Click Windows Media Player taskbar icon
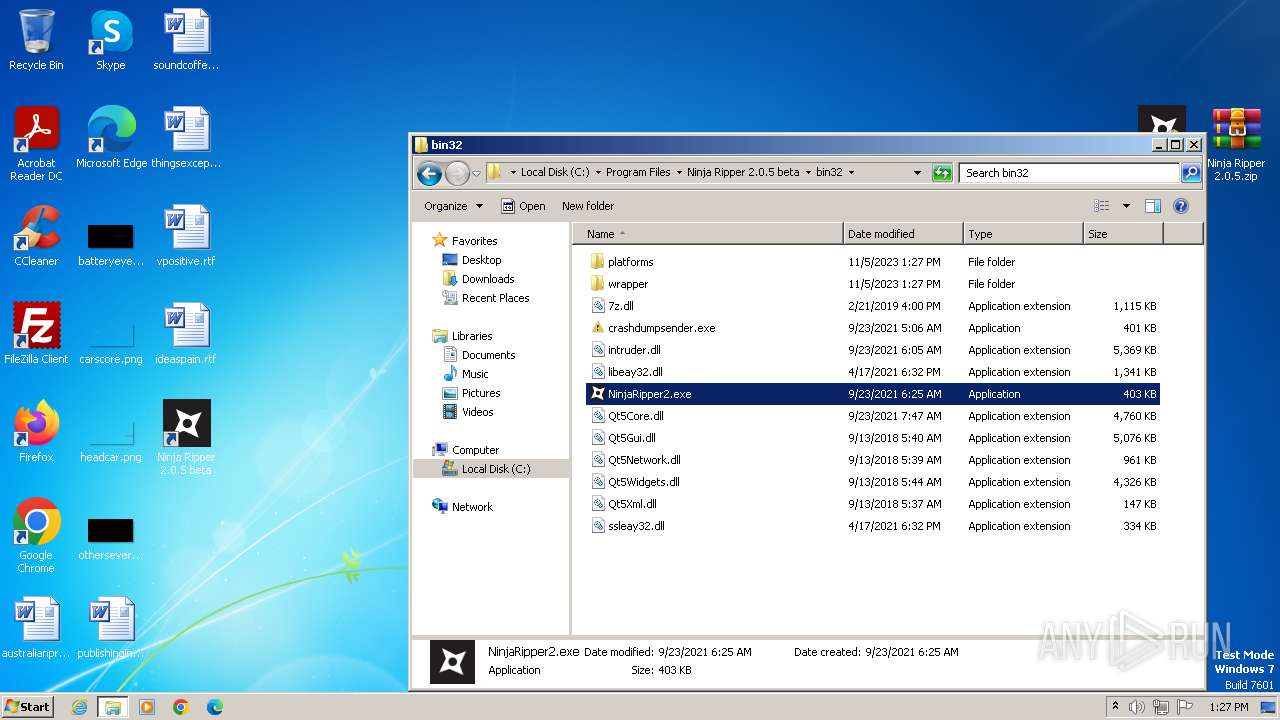This screenshot has height=720, width=1280. point(147,707)
